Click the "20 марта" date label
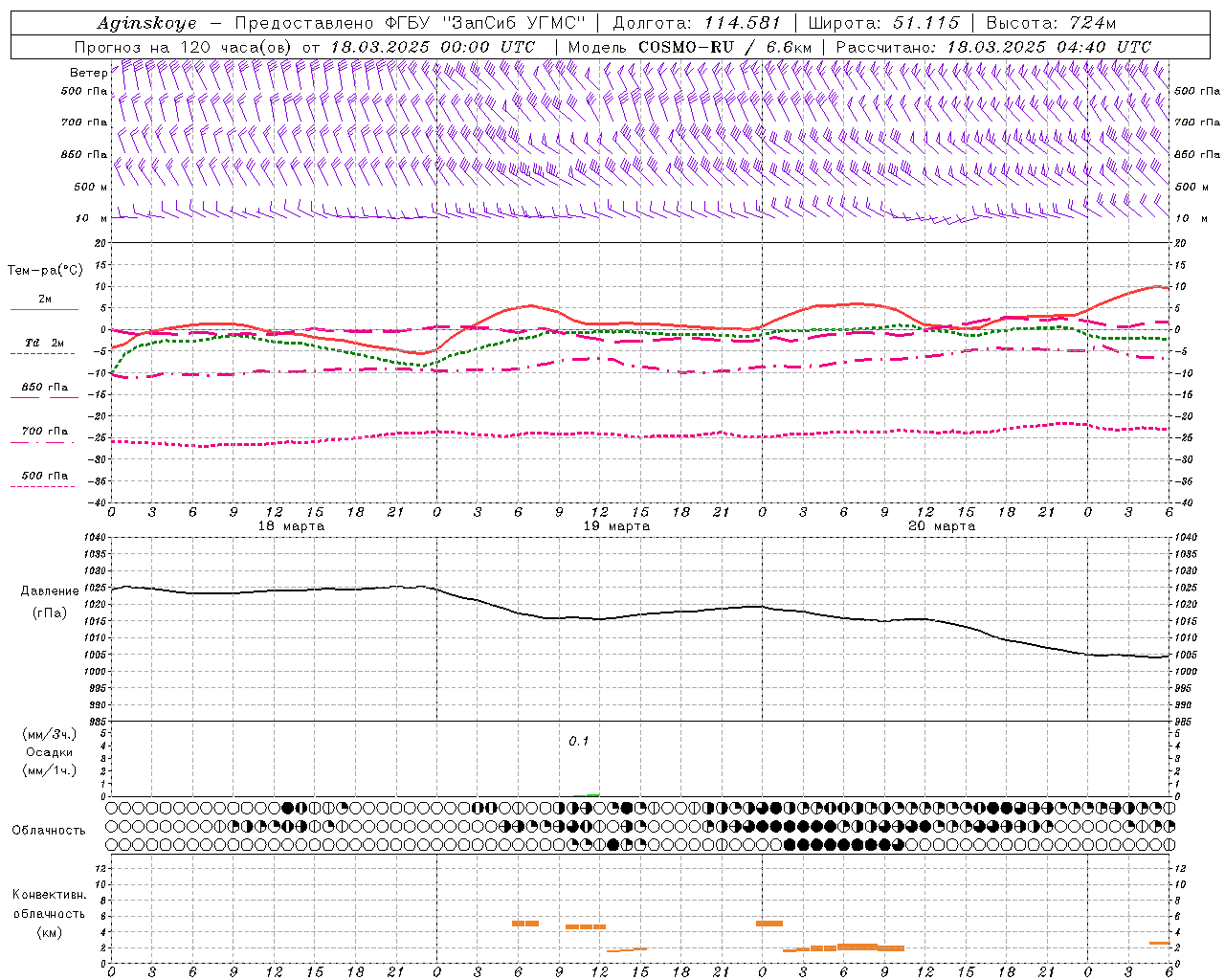The width and height of the screenshot is (1225, 980). (x=942, y=526)
